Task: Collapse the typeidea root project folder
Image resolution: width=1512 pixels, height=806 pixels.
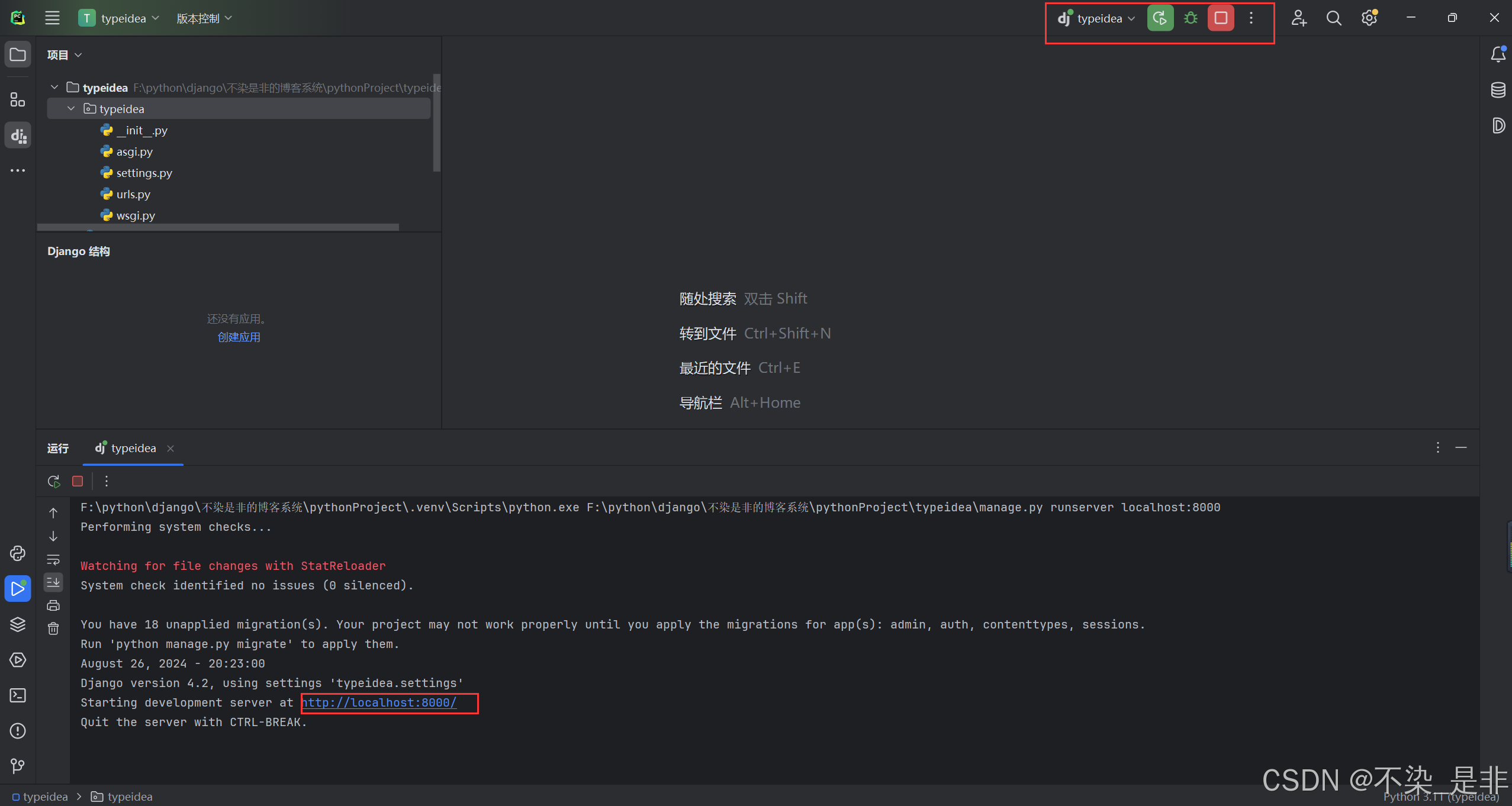Action: coord(54,88)
